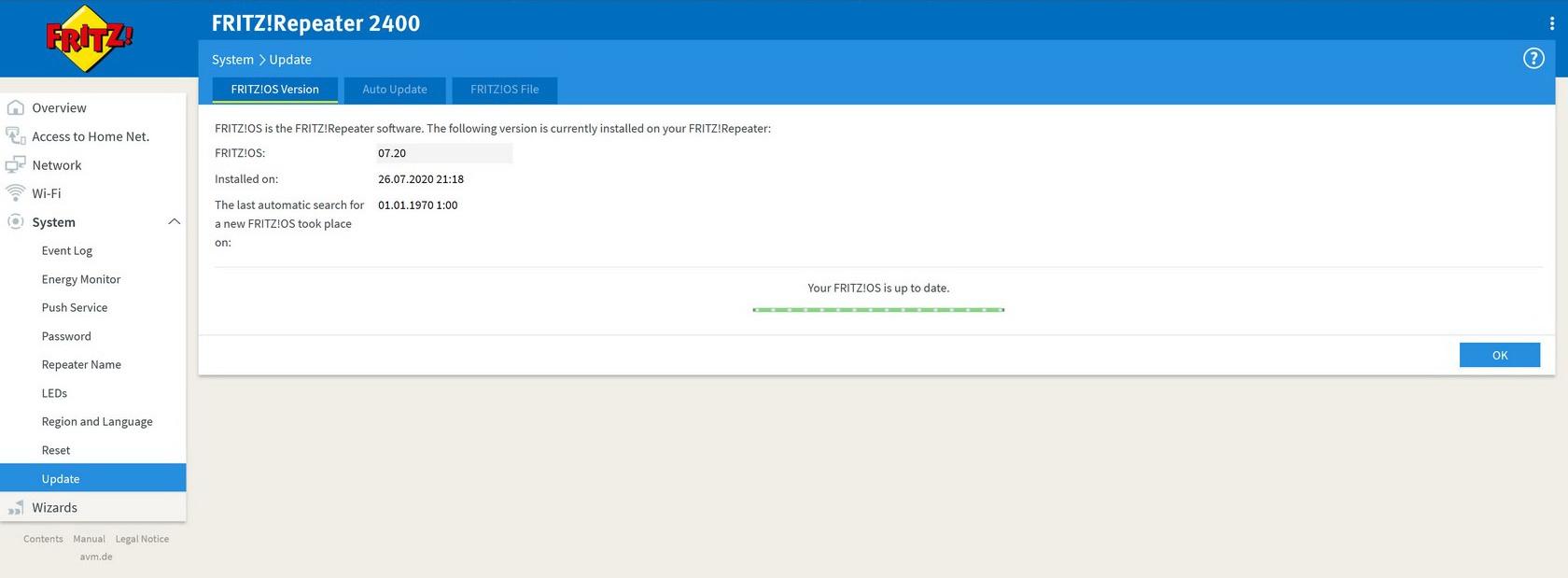Open the Manual footer link
Screen dimensions: 1568x578
point(90,539)
